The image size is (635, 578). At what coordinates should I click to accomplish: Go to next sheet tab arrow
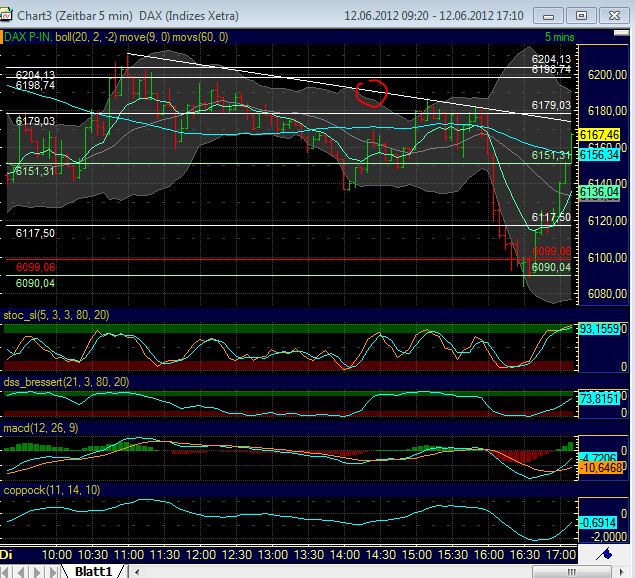(37, 572)
